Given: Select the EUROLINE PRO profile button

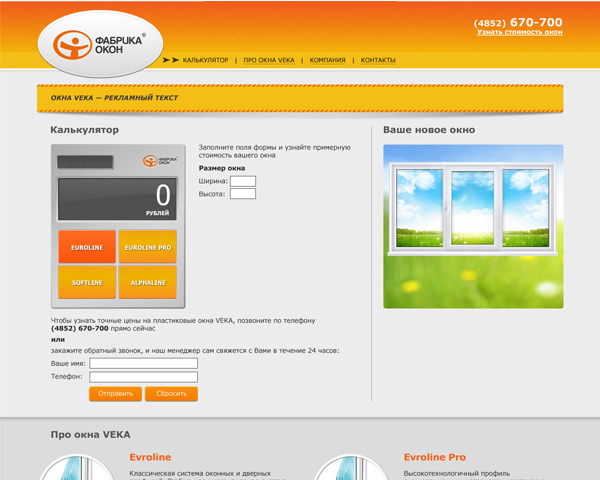Looking at the screenshot, I should click(x=148, y=247).
